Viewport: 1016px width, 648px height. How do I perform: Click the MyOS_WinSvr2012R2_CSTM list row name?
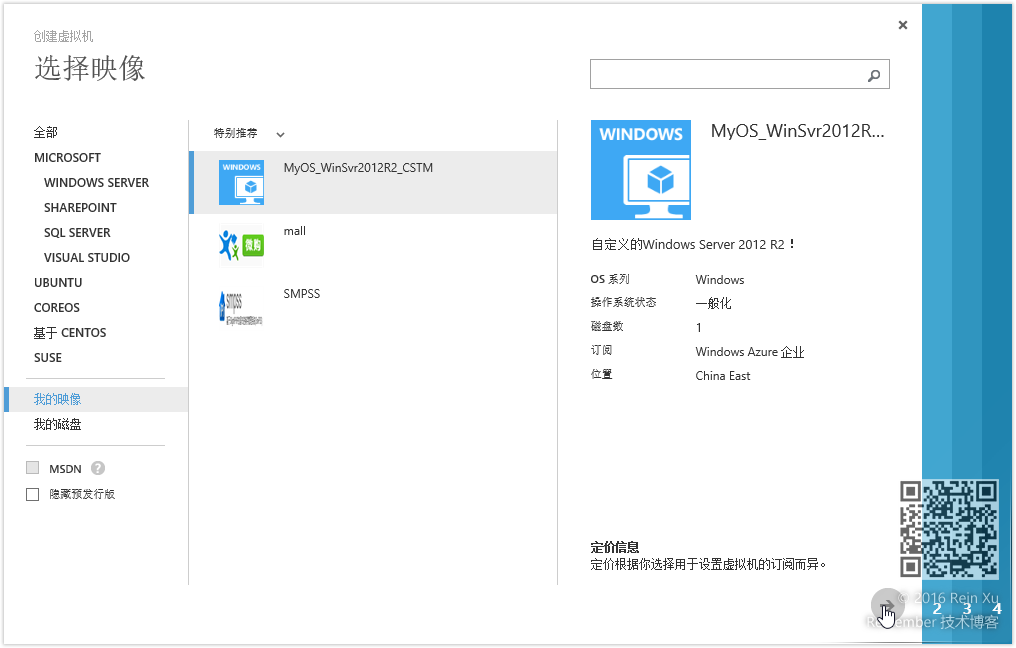click(358, 168)
